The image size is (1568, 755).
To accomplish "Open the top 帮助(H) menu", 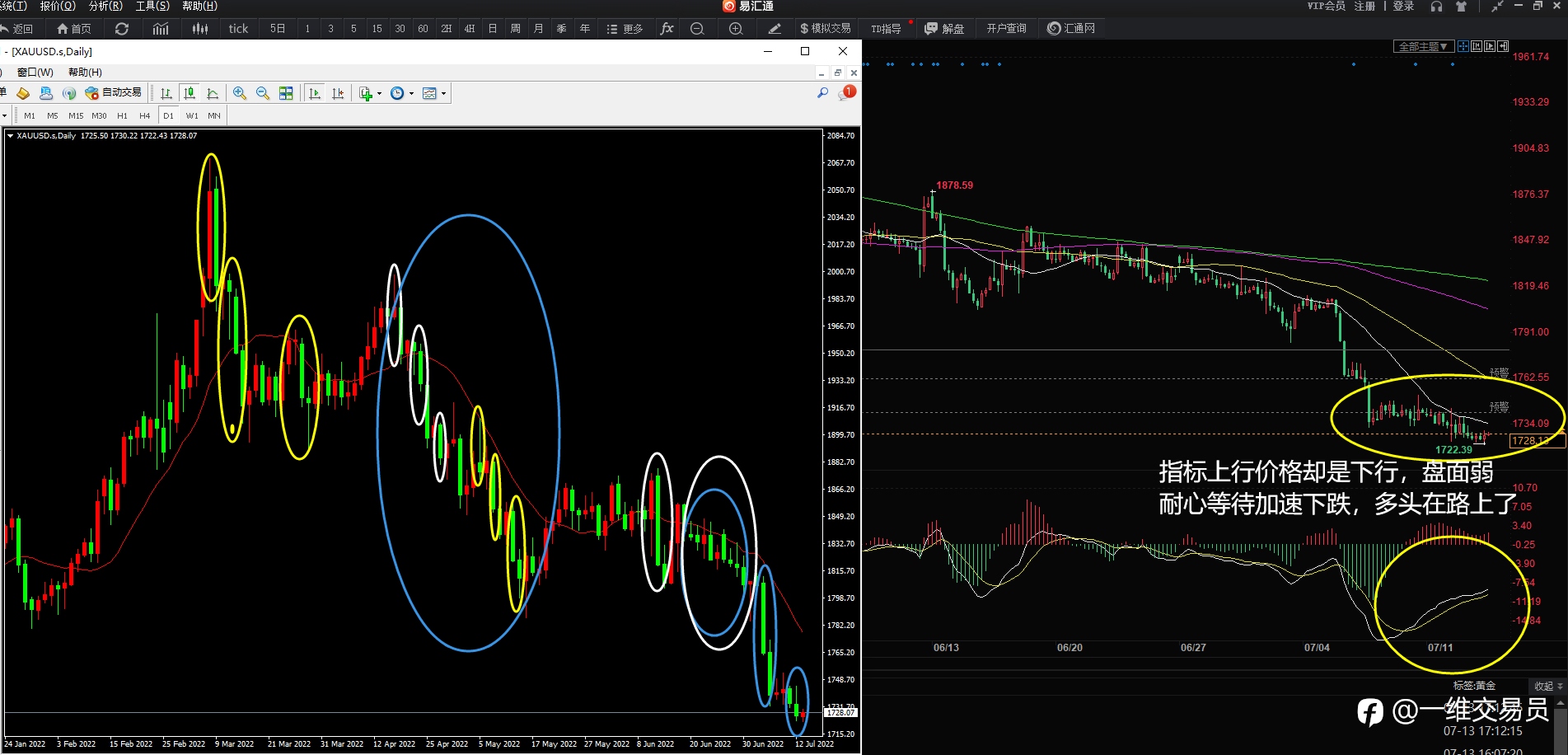I will pos(199,7).
